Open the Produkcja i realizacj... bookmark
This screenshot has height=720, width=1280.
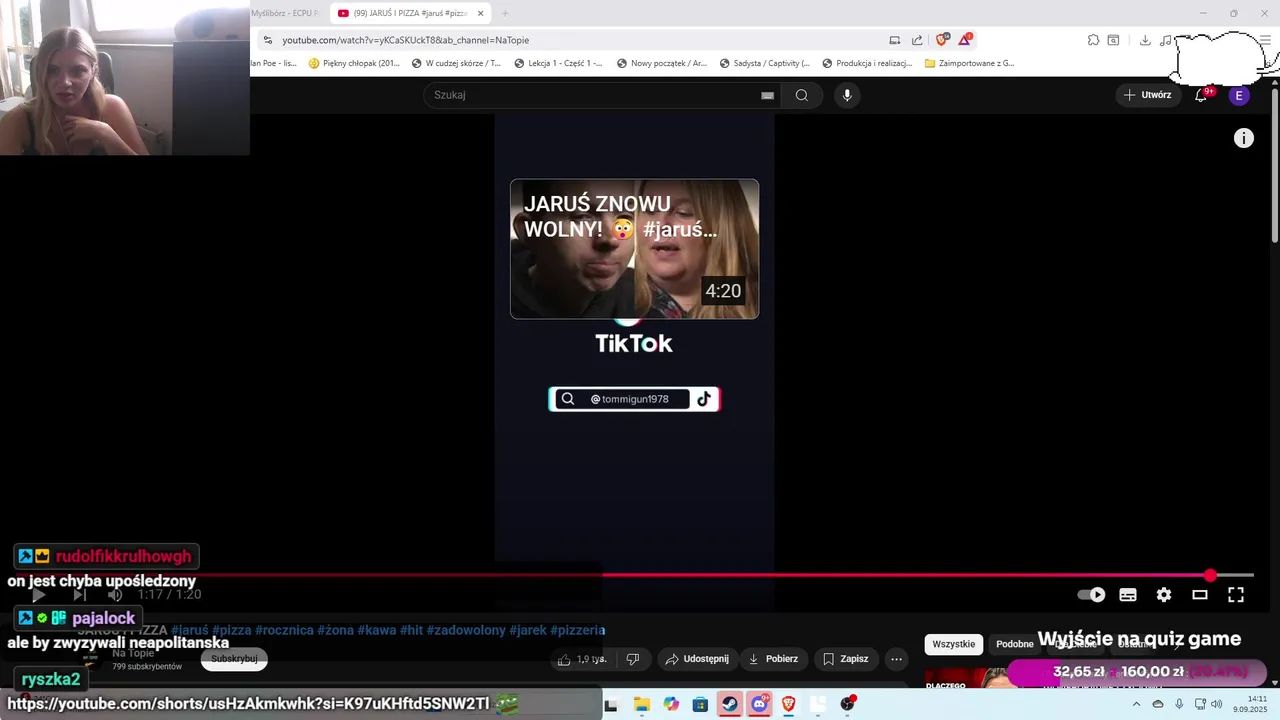[867, 63]
